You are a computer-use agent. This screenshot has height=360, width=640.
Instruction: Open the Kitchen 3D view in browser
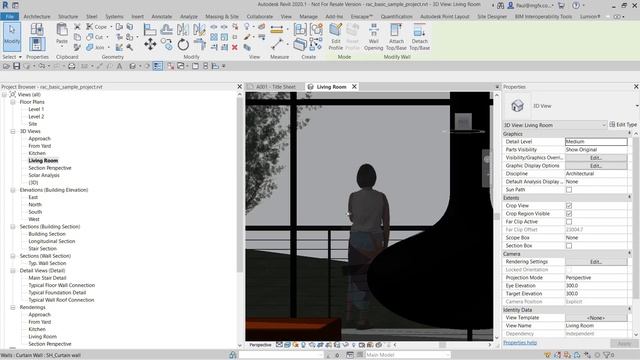pos(37,153)
